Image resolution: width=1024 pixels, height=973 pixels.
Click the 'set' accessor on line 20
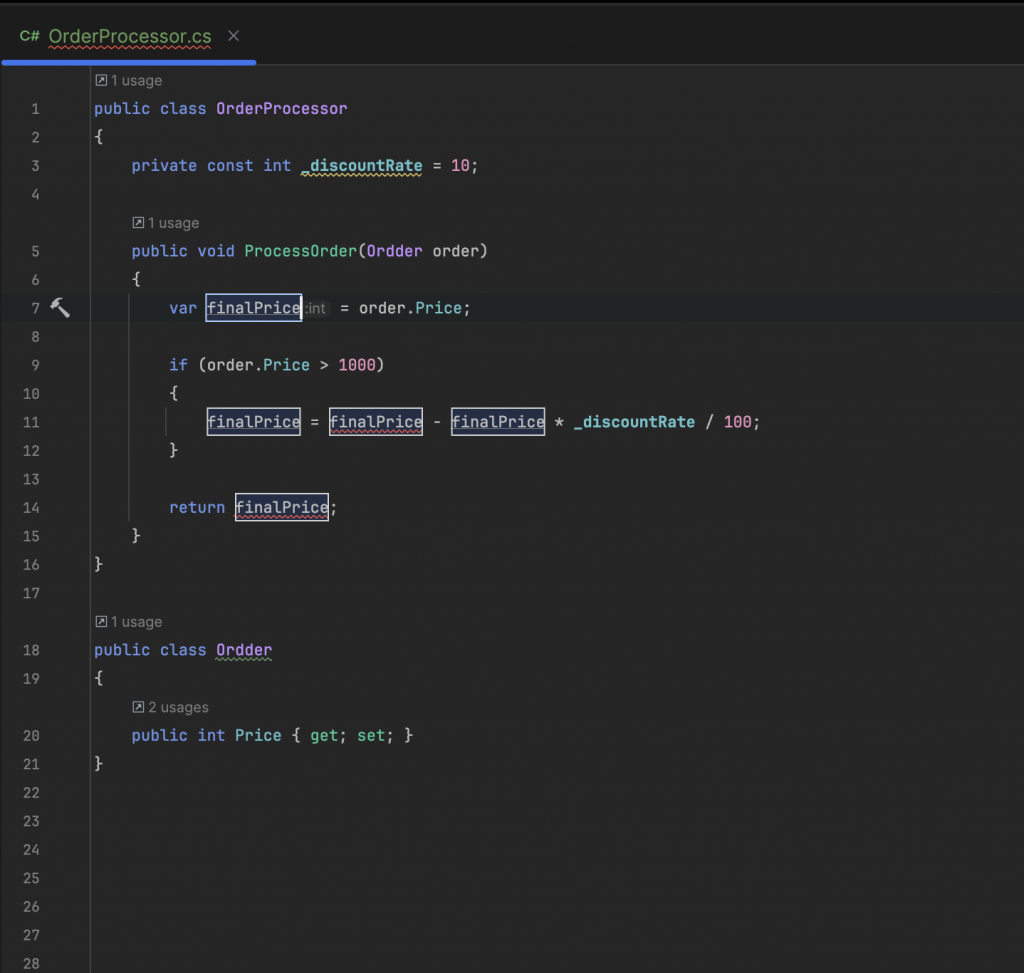(x=371, y=736)
